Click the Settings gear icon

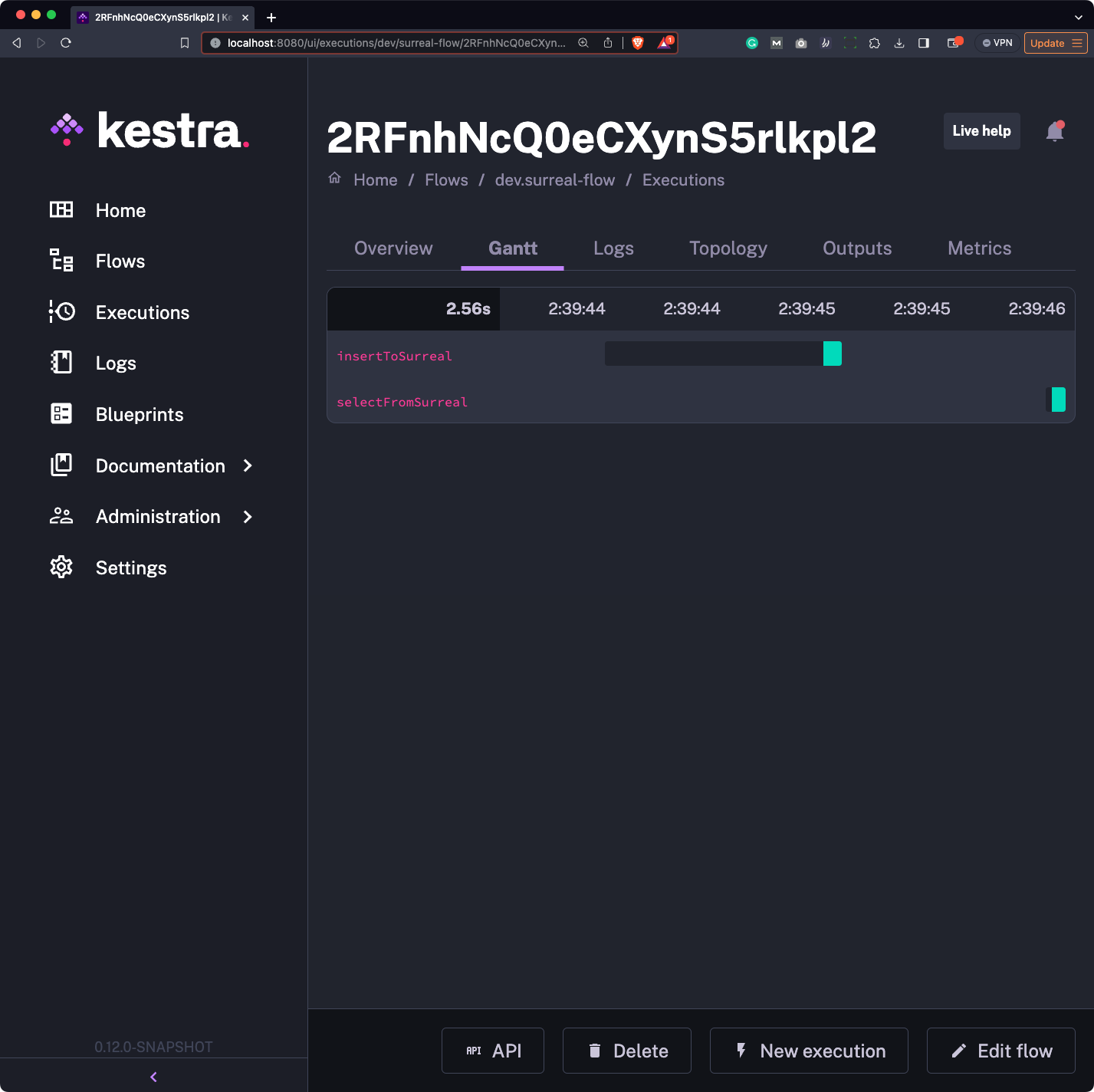pyautogui.click(x=61, y=567)
